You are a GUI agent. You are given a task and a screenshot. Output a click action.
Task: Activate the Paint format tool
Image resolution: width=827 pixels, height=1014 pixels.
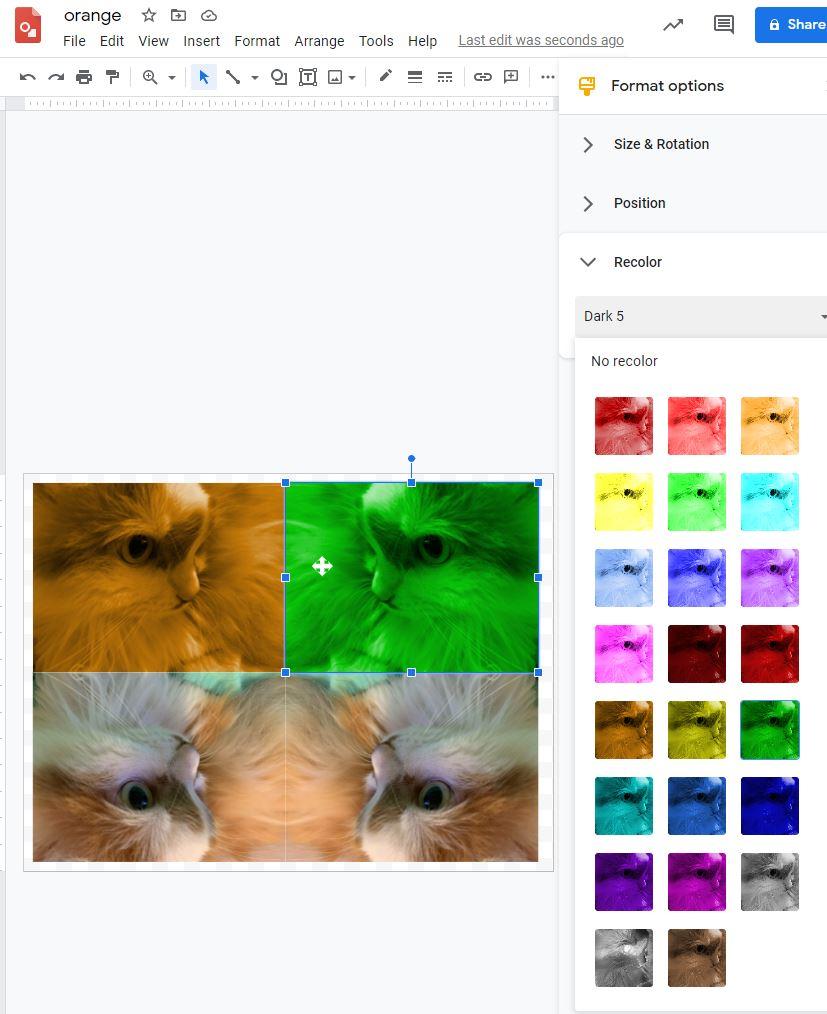point(113,78)
